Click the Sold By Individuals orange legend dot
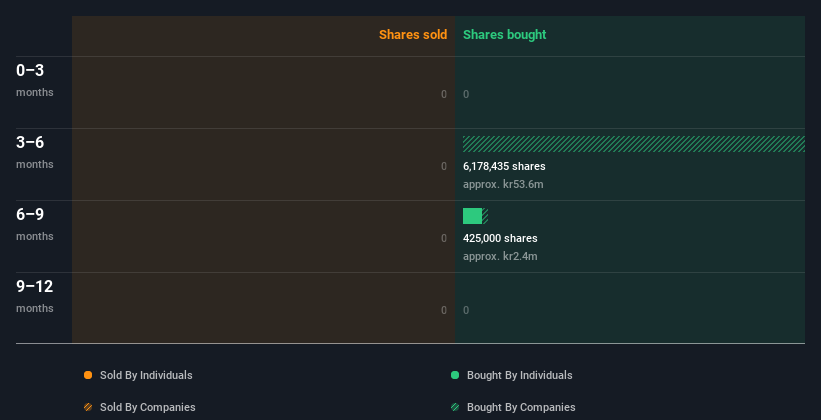Screen dimensions: 821x420 click(88, 375)
